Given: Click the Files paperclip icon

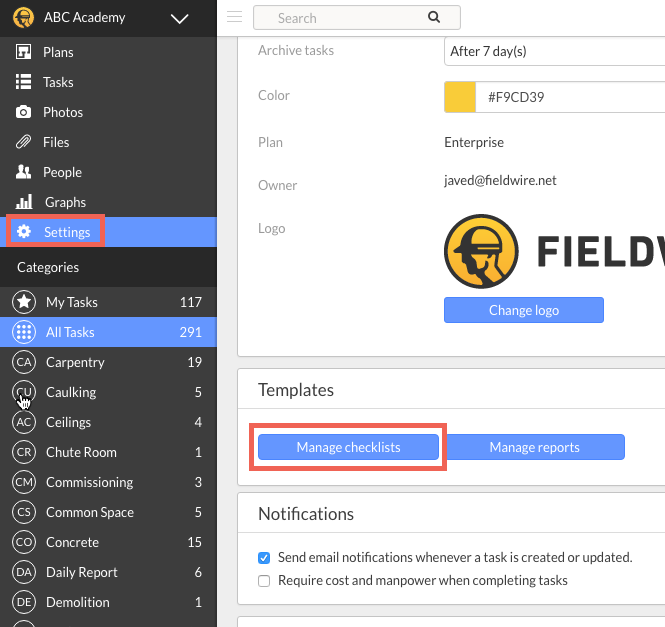Looking at the screenshot, I should (23, 142).
